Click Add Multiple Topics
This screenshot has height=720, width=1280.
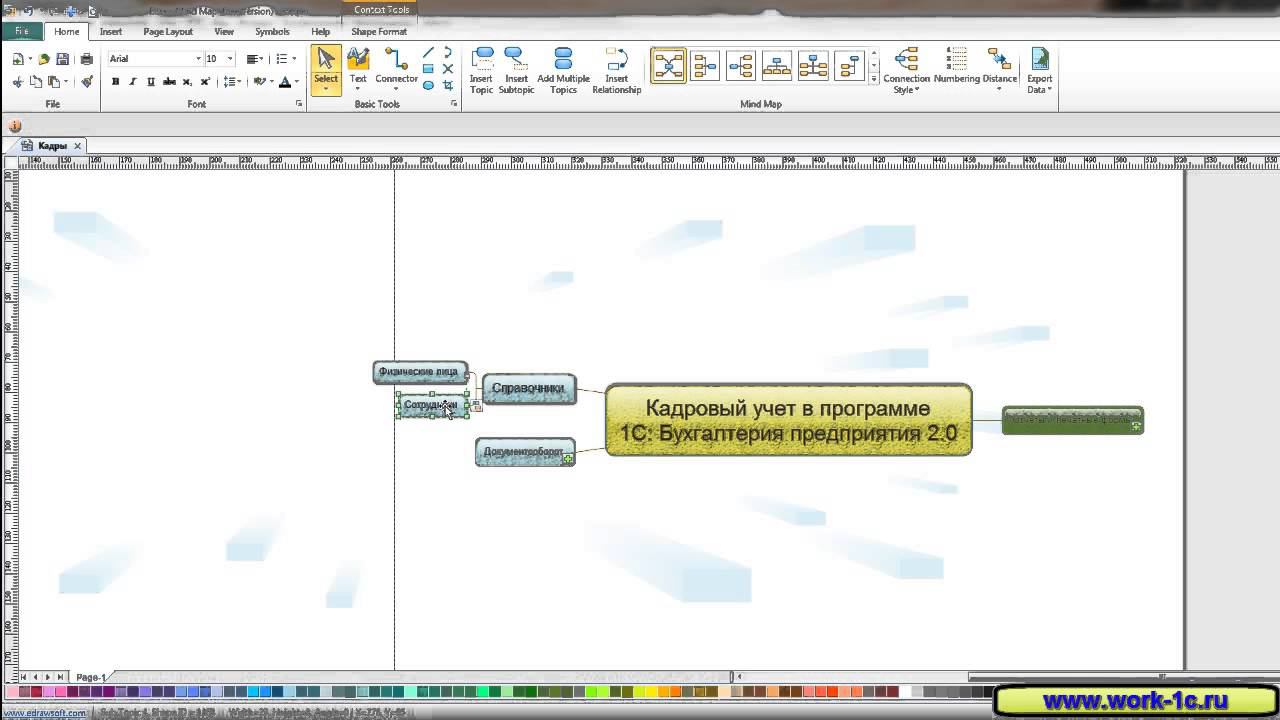[x=563, y=71]
